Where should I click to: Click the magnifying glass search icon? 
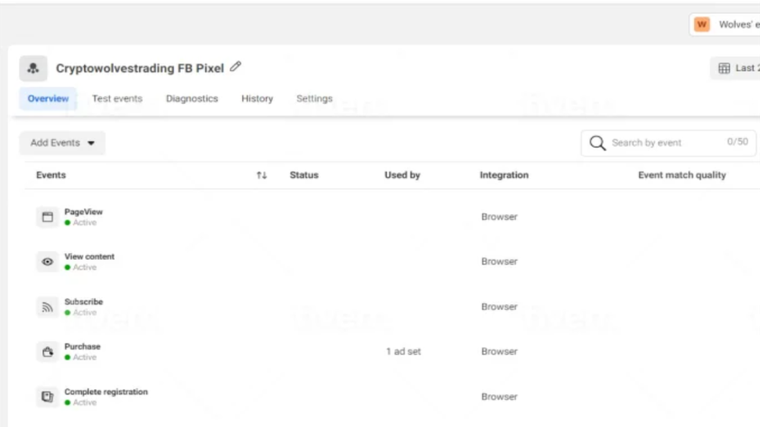[597, 143]
